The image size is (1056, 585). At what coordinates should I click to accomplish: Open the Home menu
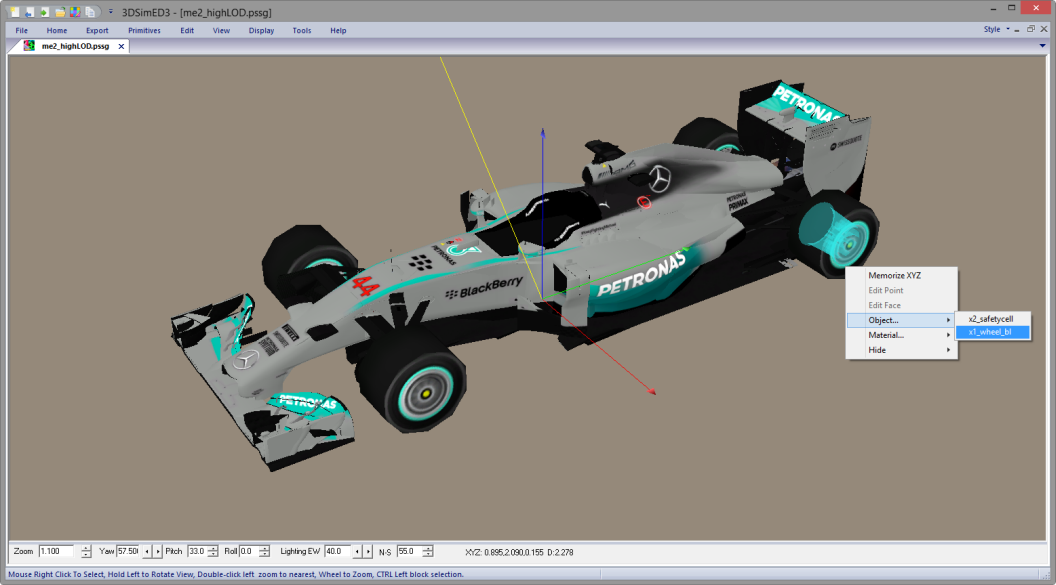tap(57, 30)
